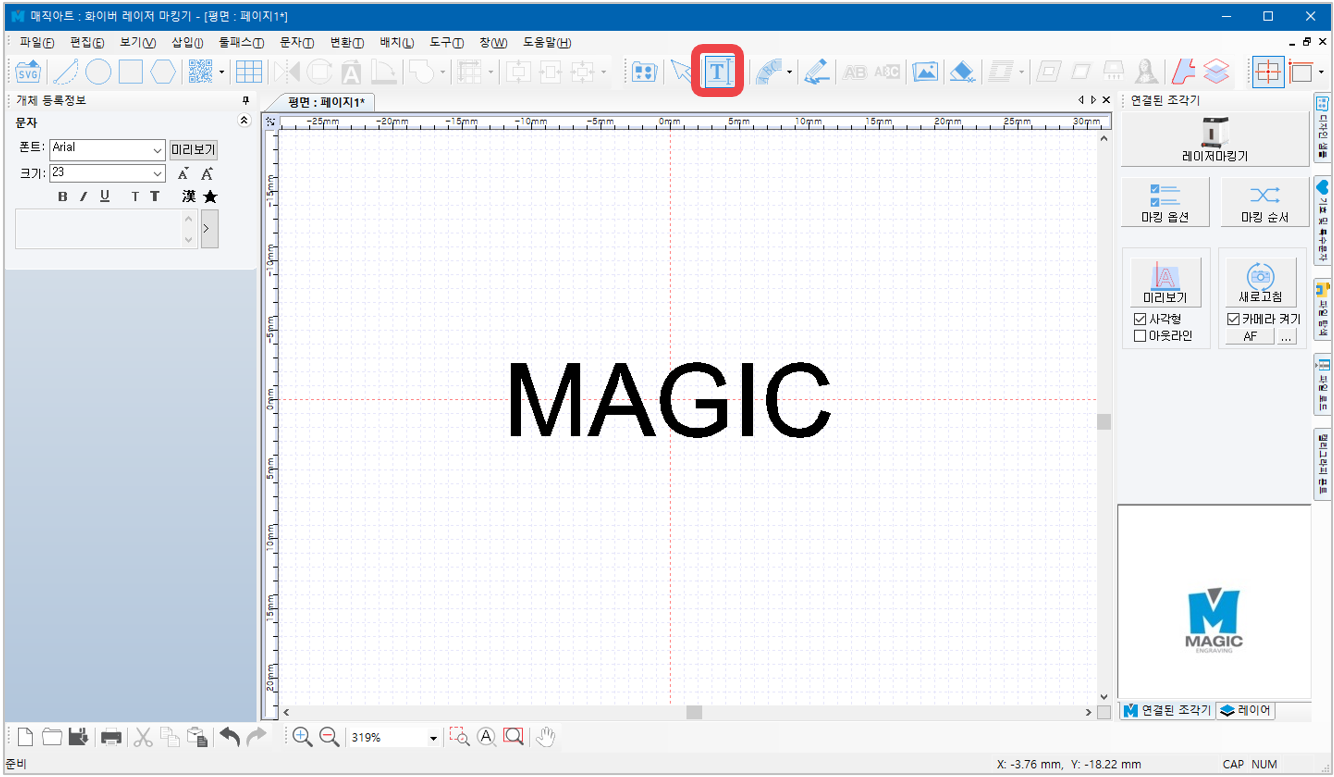
Task: Select the line drawing tool
Action: click(x=65, y=72)
